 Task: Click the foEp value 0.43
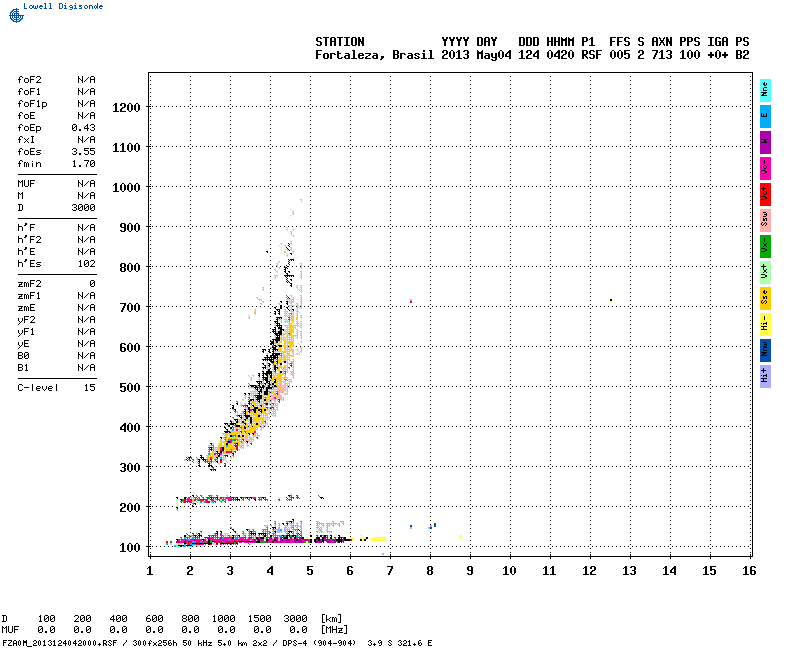tap(83, 128)
